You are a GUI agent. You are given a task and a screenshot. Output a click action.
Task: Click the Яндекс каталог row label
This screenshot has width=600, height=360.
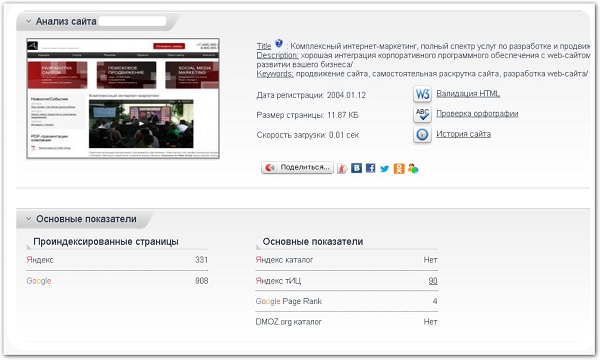(x=284, y=260)
